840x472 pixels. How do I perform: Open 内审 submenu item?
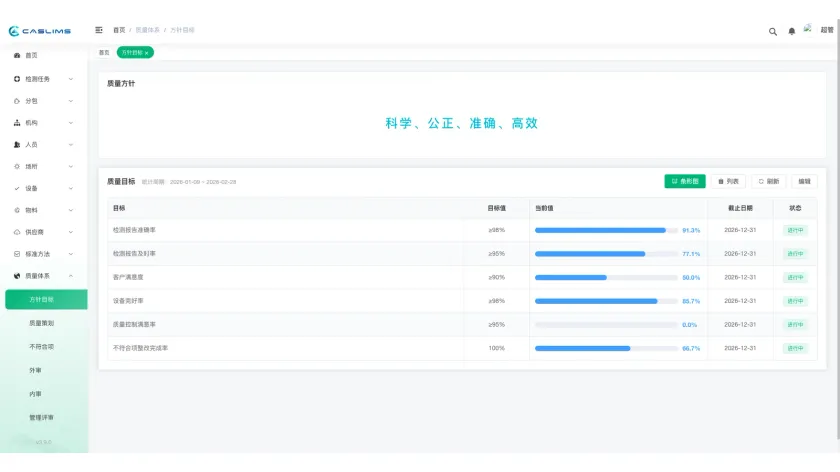click(x=35, y=394)
